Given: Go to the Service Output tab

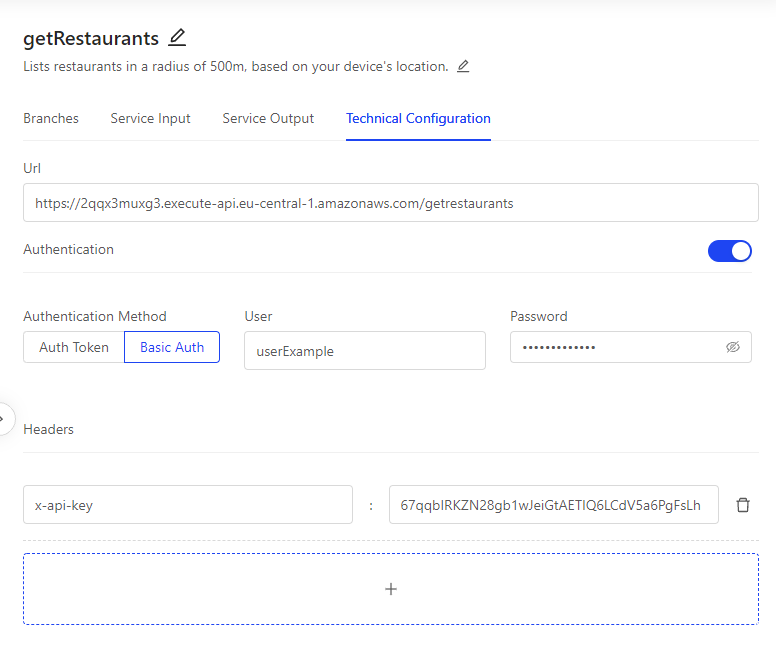Looking at the screenshot, I should point(268,118).
